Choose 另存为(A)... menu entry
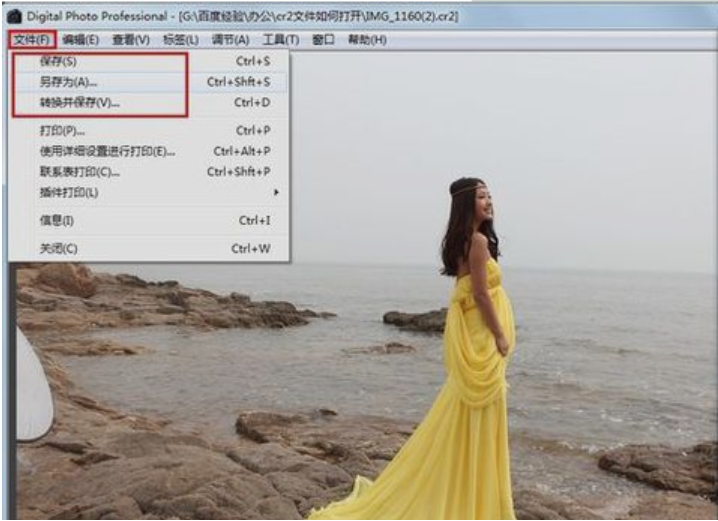Screen dimensions: 718x521 (x=149, y=82)
